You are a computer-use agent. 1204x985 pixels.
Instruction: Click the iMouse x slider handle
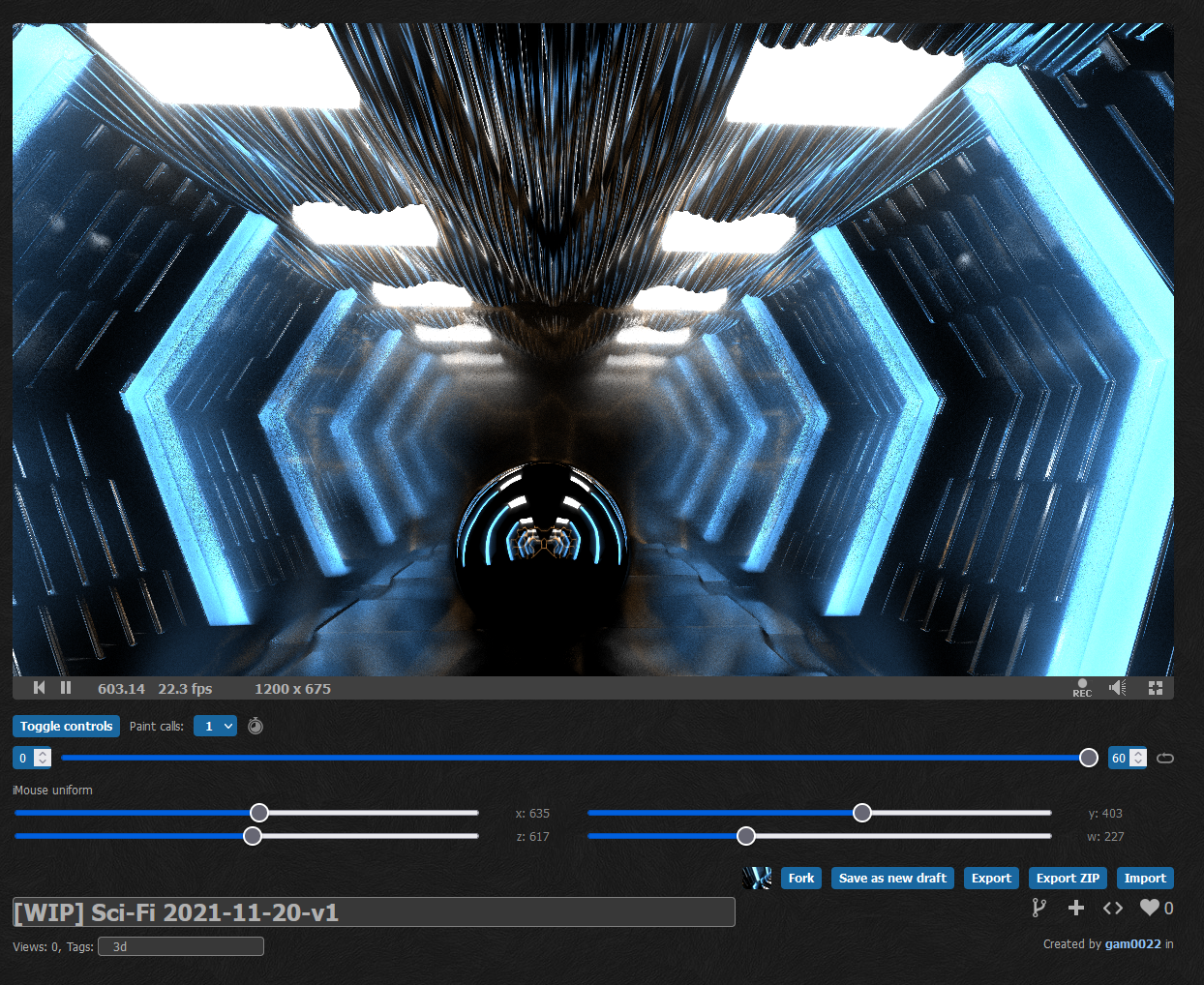(x=259, y=813)
